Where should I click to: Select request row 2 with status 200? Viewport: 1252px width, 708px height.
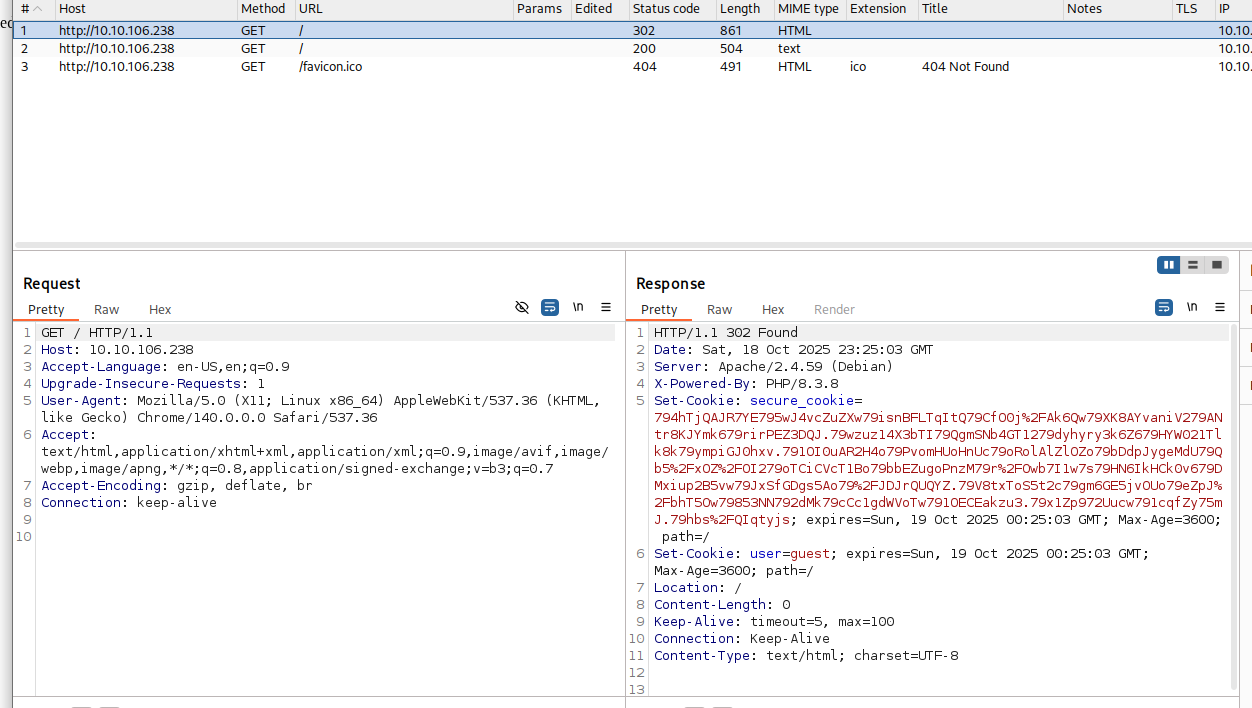(330, 49)
